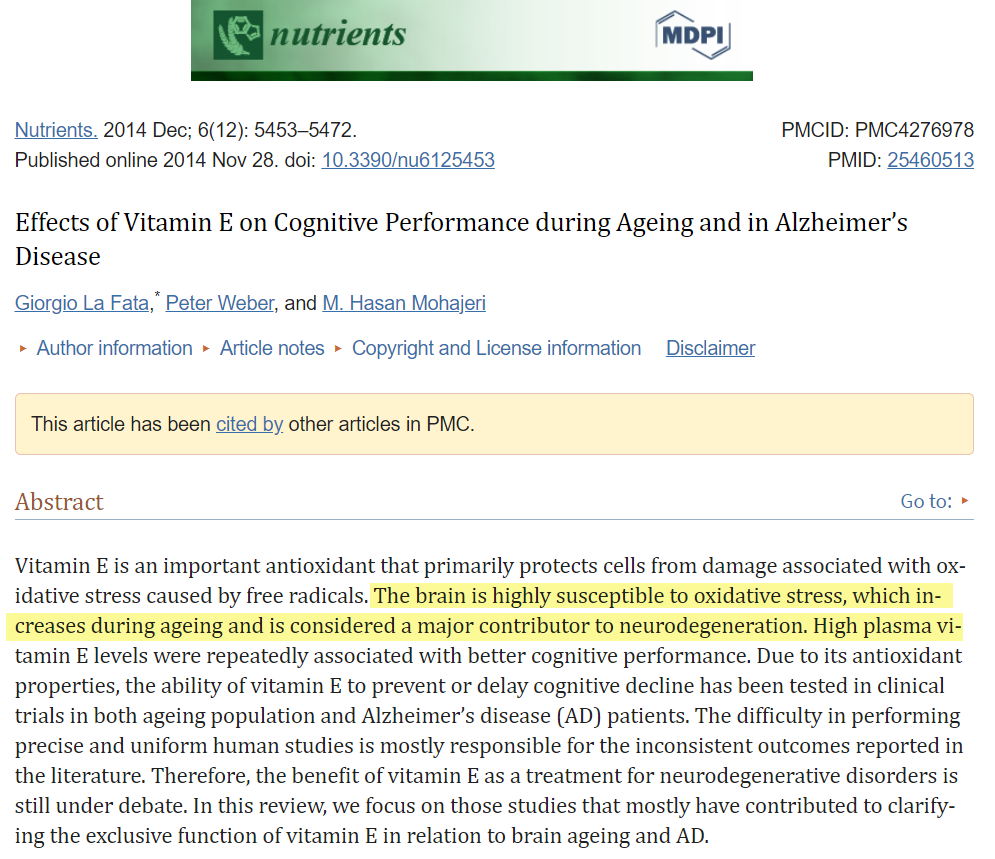Click the yellow highlighted abstract sentence
The height and width of the screenshot is (859, 995).
point(484,611)
